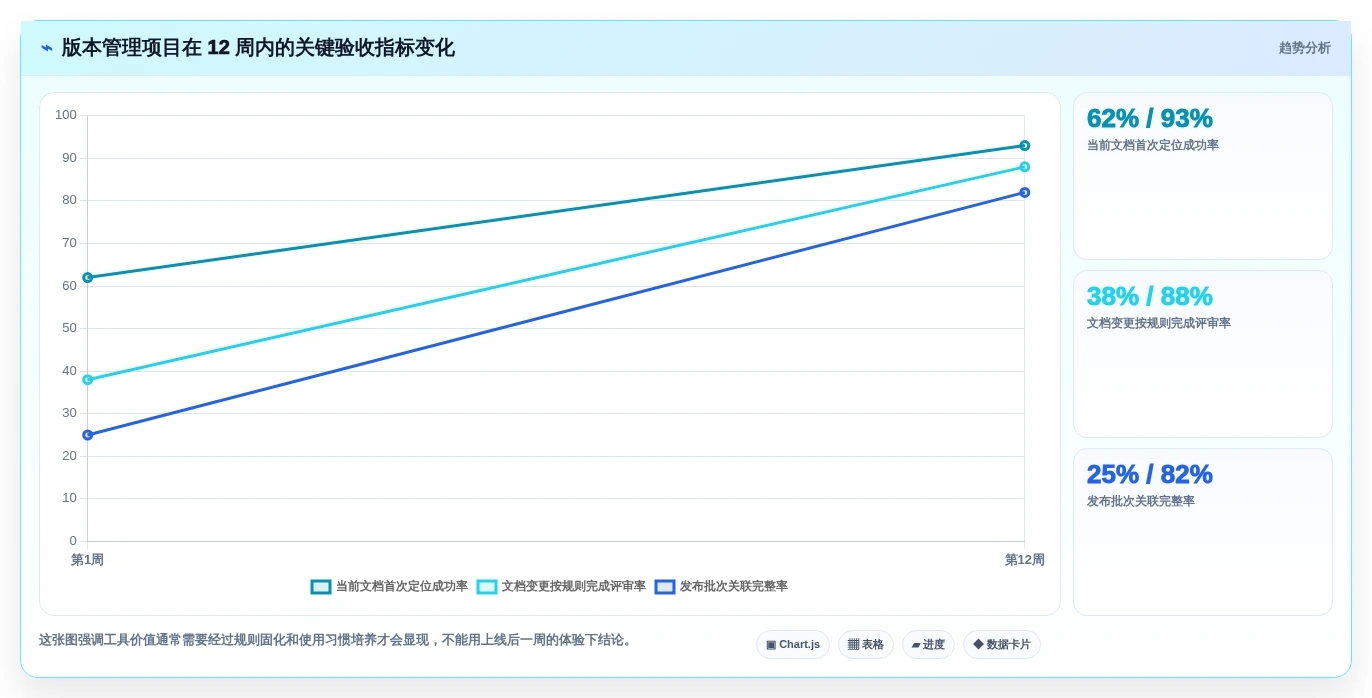Click the 发布批次关联完整率 legend label
Image resolution: width=1372 pixels, height=698 pixels.
click(734, 587)
